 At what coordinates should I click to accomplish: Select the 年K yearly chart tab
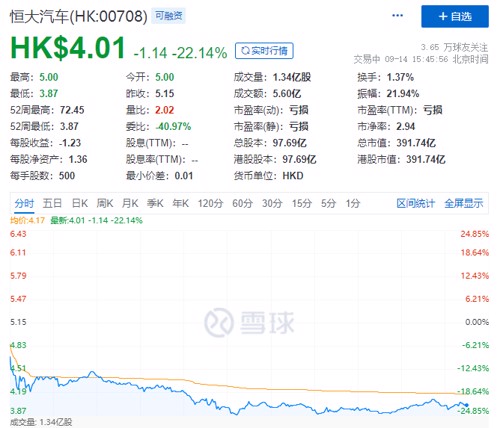point(181,203)
